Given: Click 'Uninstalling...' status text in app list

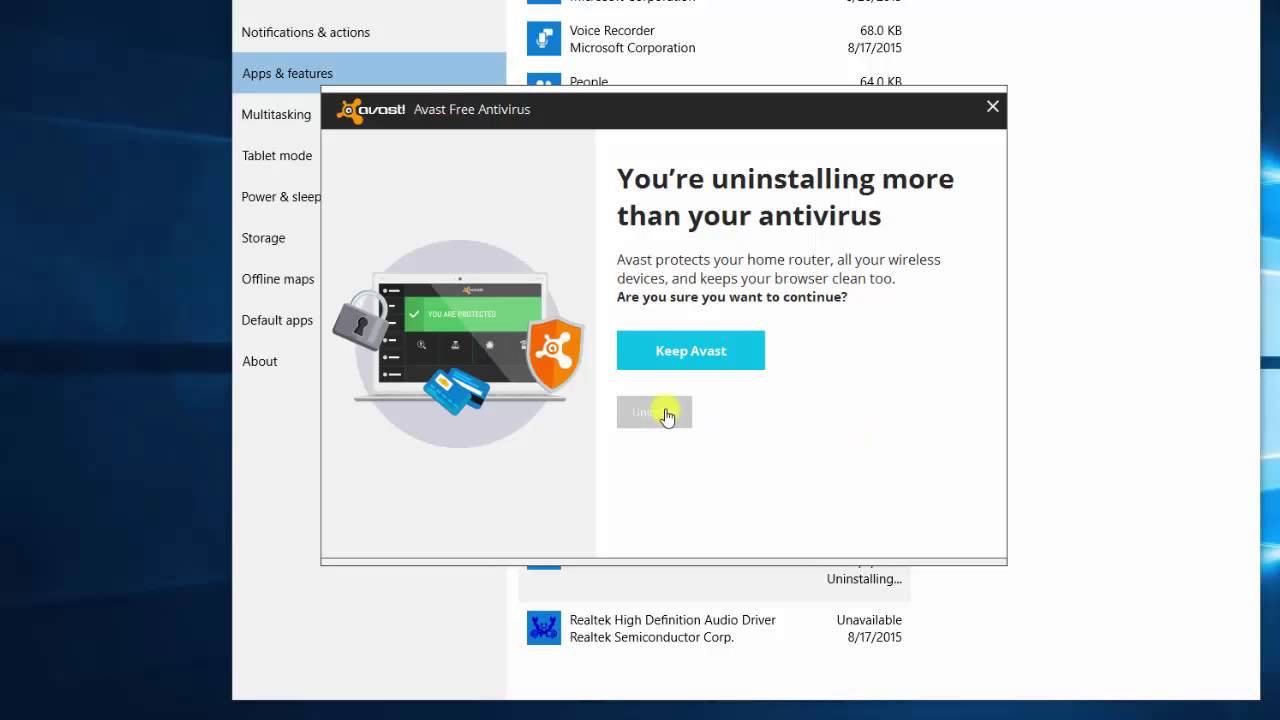Looking at the screenshot, I should 864,579.
